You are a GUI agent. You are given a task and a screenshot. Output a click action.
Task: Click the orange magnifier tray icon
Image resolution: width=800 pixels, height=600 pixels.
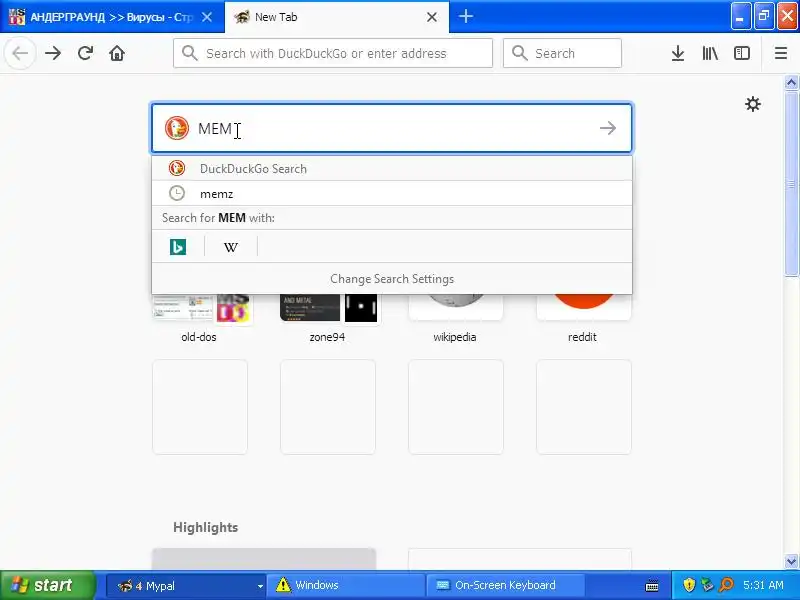point(727,585)
